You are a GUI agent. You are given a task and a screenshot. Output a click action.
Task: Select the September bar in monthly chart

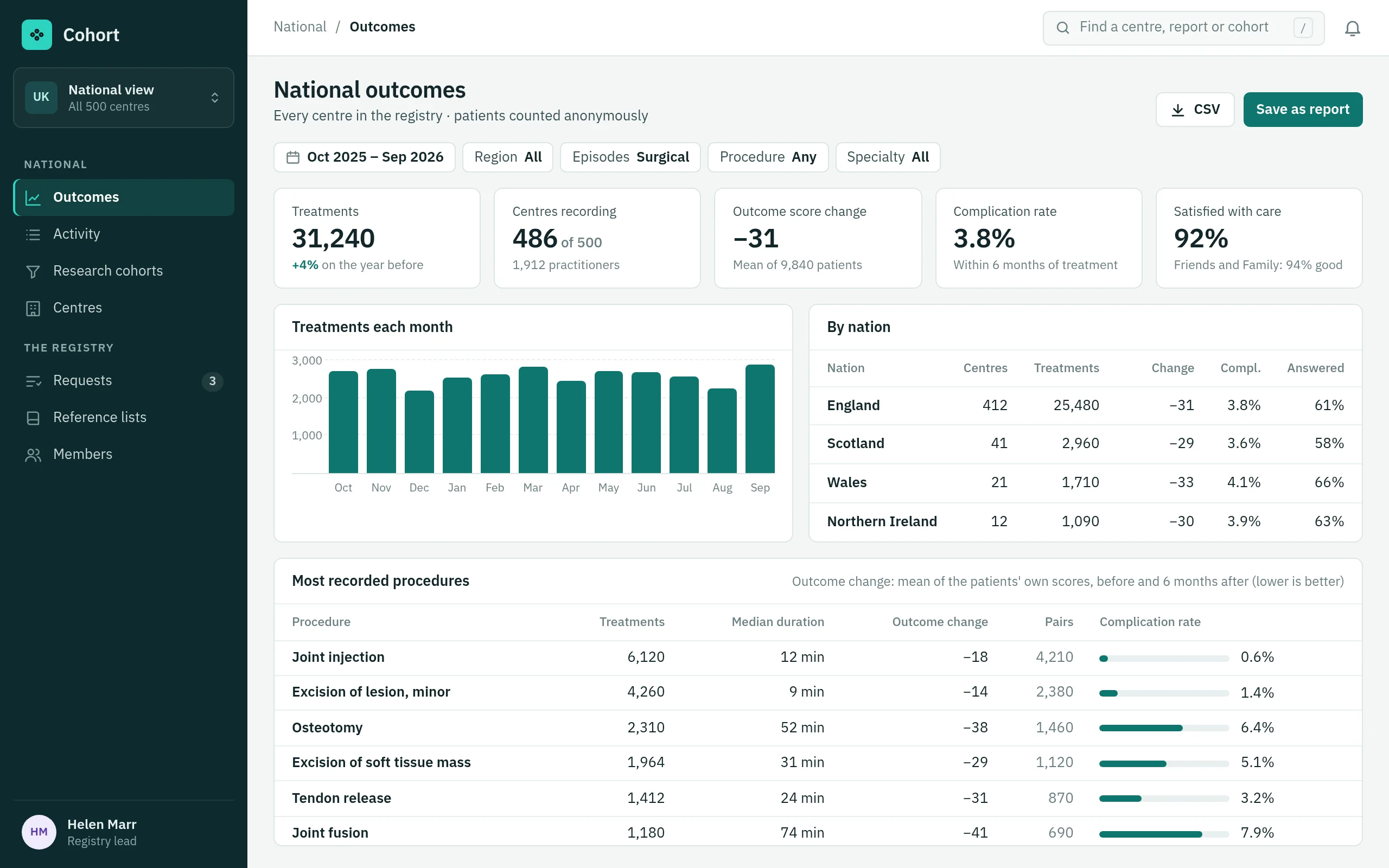pyautogui.click(x=760, y=418)
